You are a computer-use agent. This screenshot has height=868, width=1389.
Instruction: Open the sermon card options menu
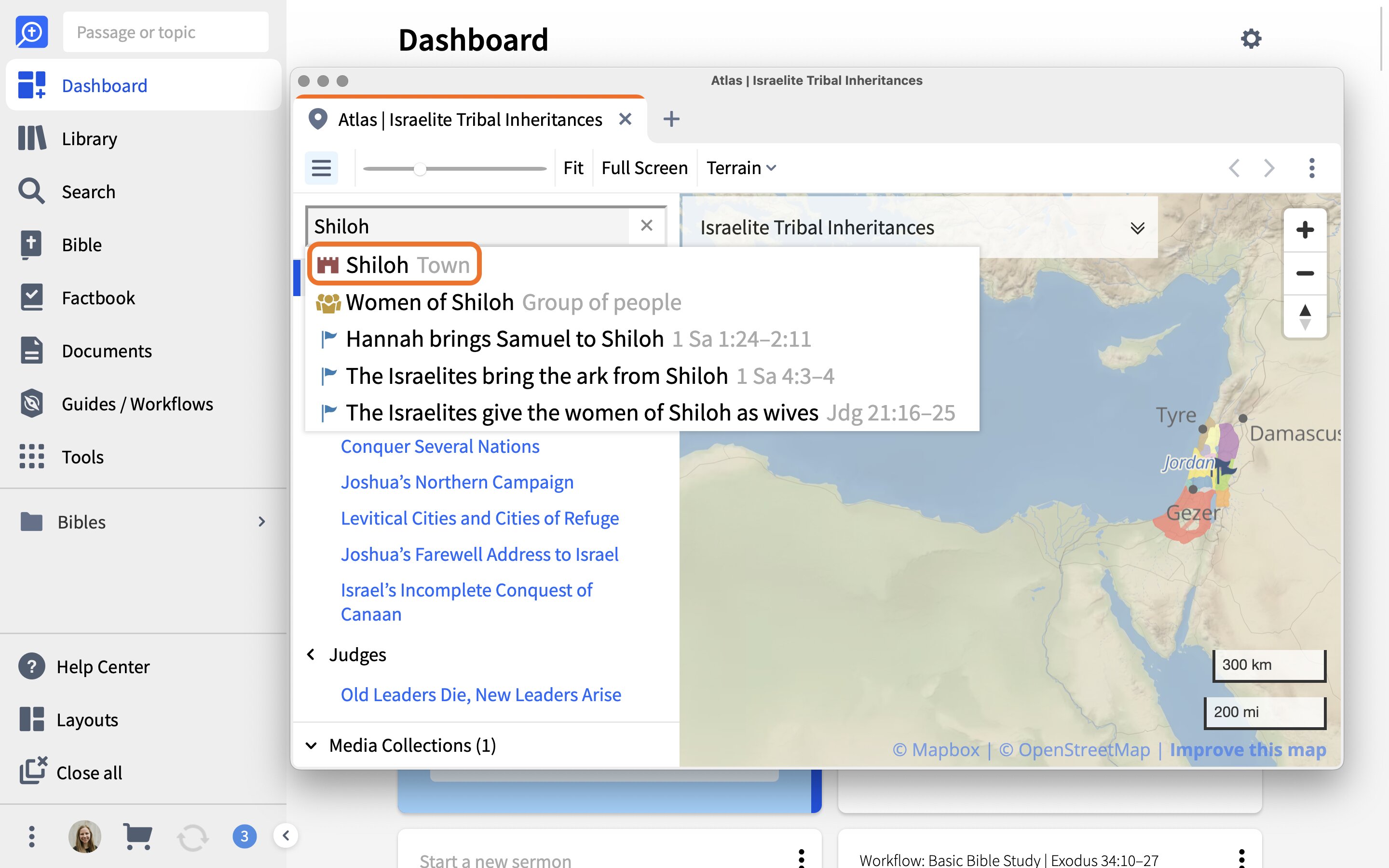click(801, 858)
